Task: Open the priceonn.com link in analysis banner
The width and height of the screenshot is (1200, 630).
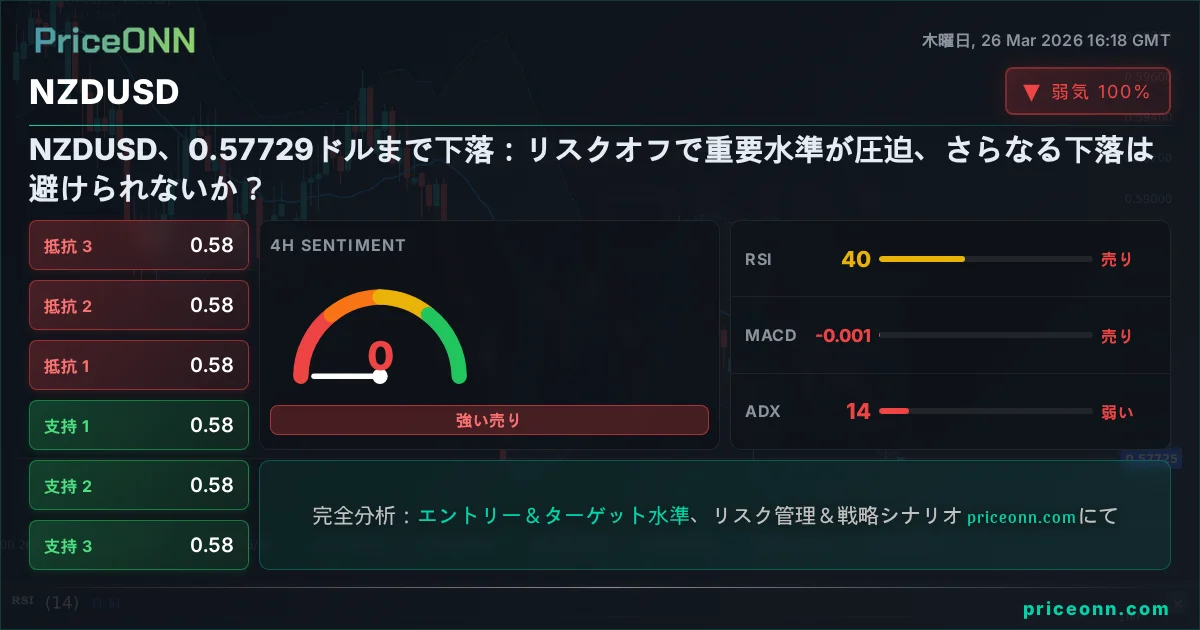Action: (x=1021, y=518)
